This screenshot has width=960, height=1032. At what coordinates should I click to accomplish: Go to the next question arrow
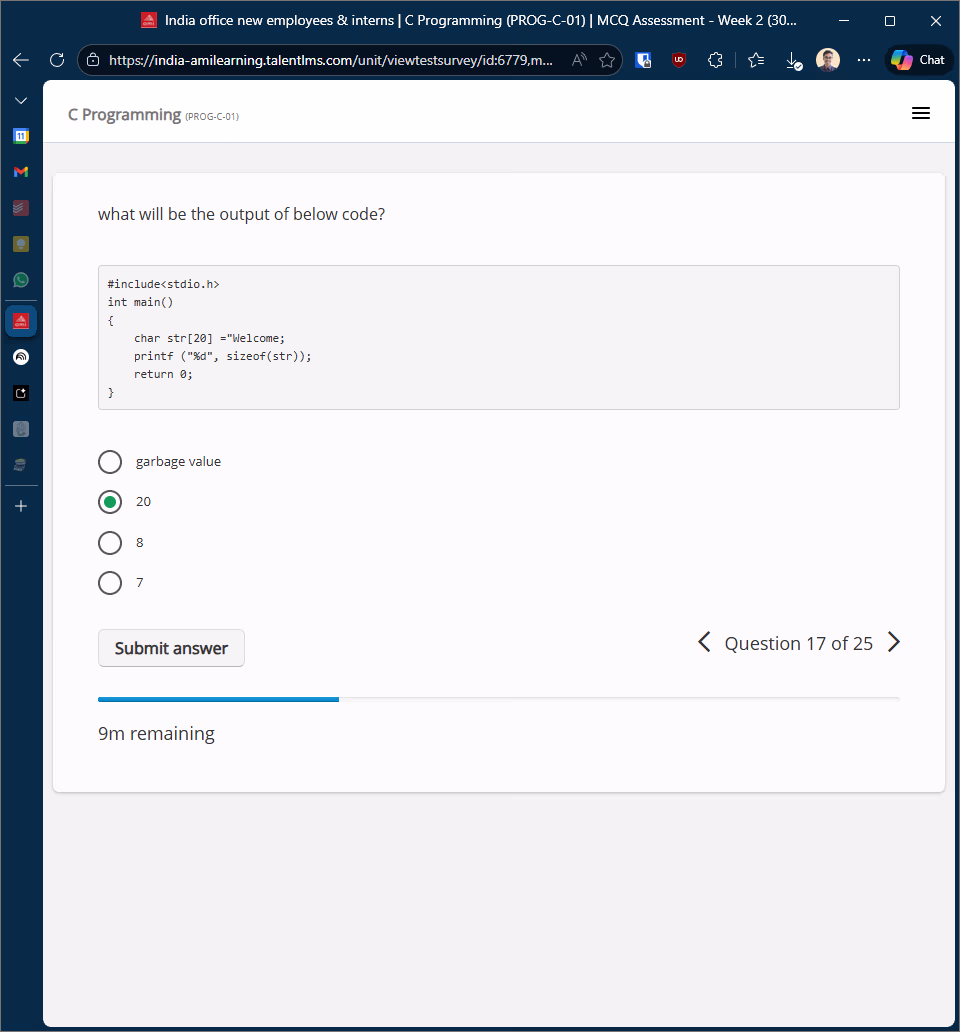click(x=894, y=642)
